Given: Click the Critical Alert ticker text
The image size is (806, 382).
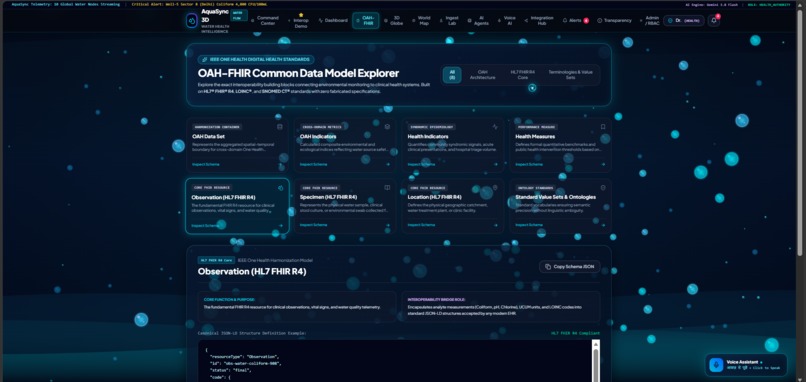Looking at the screenshot, I should tap(199, 4).
